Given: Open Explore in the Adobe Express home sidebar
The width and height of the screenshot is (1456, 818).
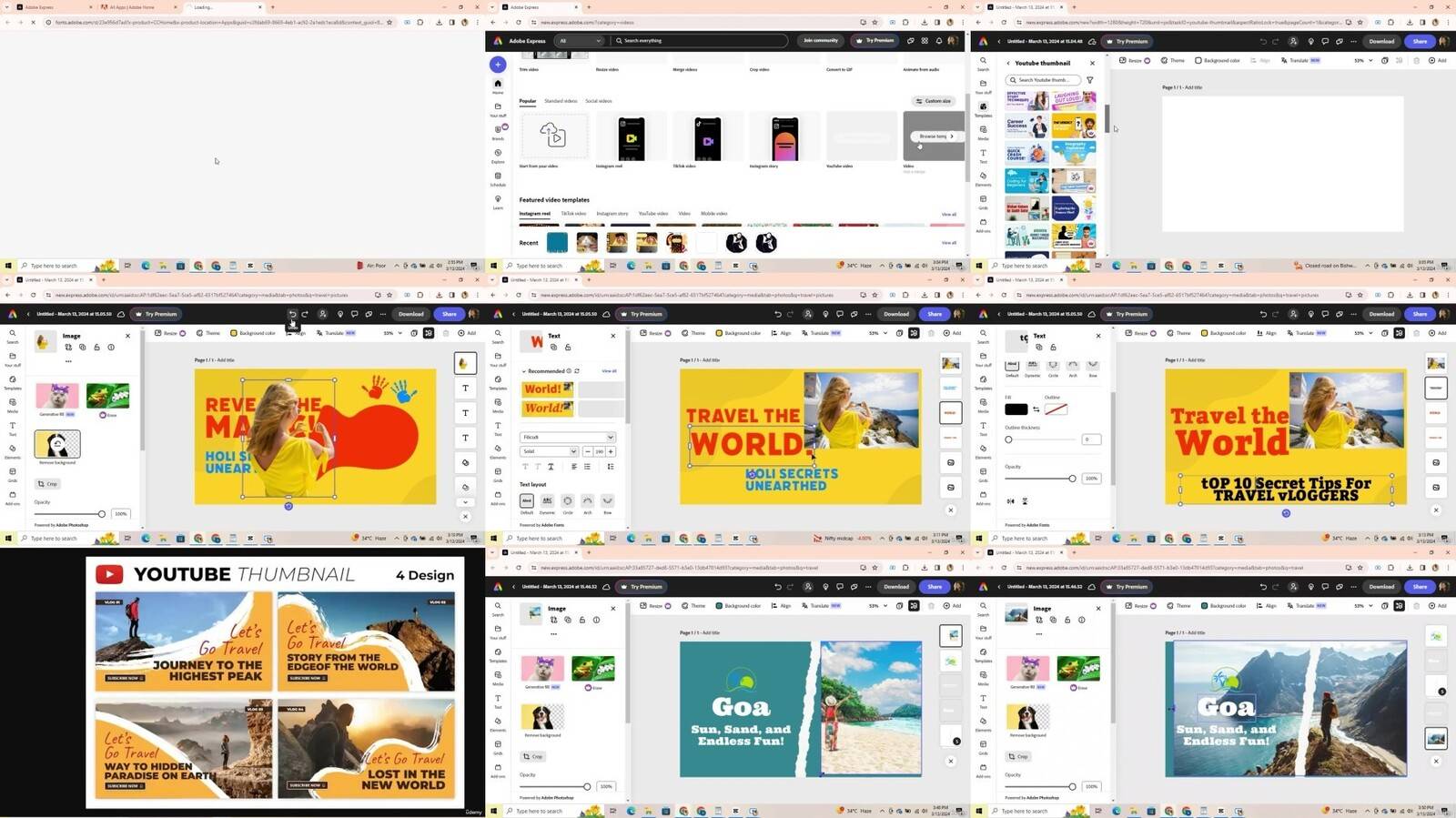Looking at the screenshot, I should pyautogui.click(x=498, y=156).
